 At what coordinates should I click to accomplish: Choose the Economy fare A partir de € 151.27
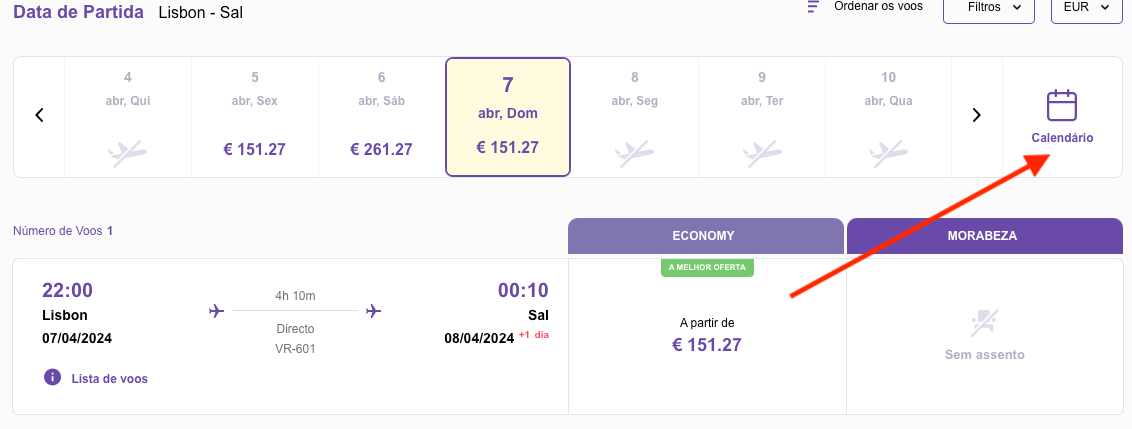707,337
